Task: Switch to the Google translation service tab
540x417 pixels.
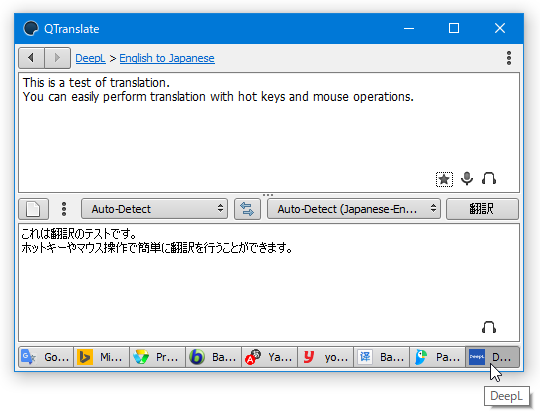Action: (46, 357)
